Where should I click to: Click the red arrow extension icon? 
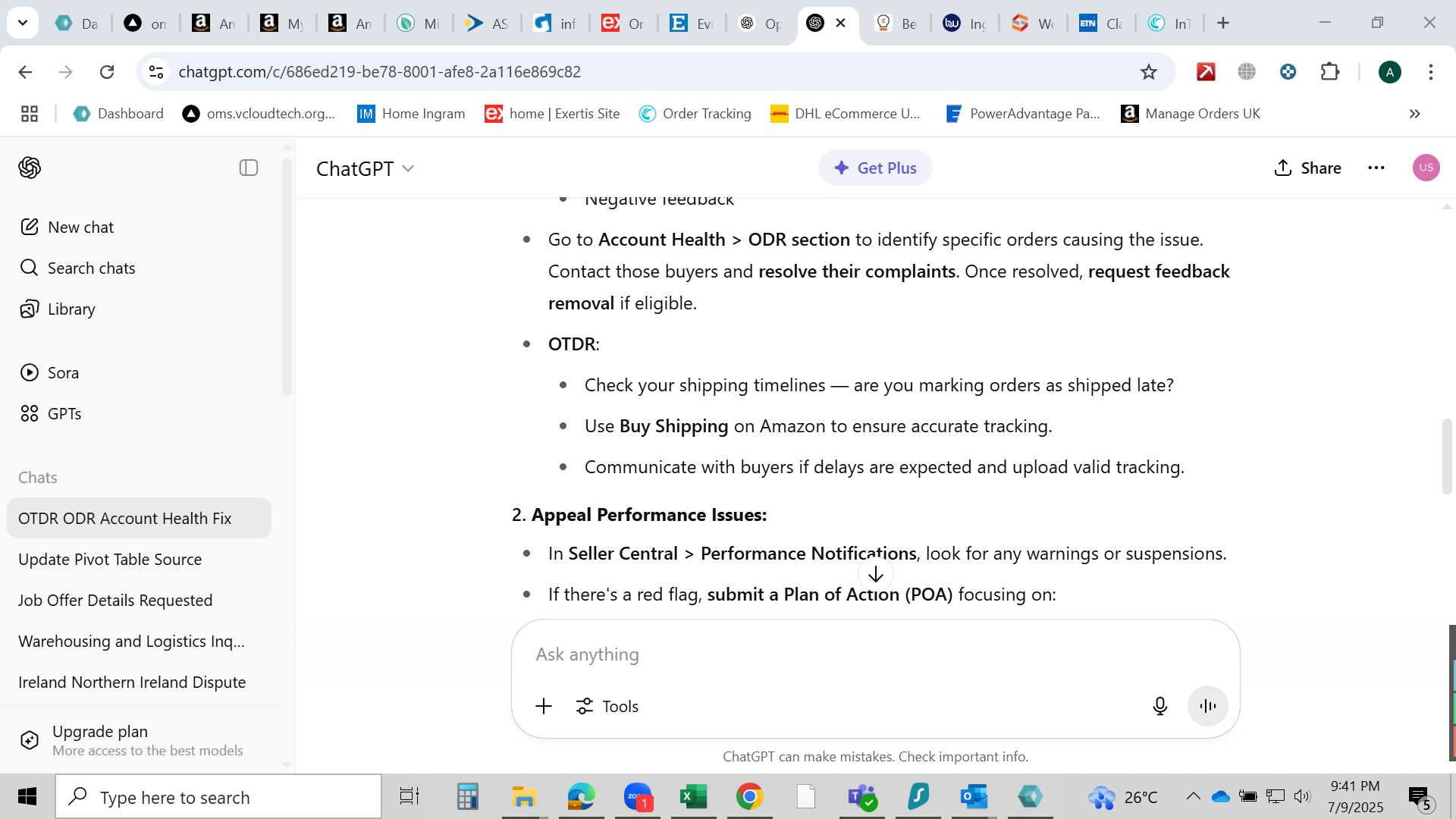(1206, 71)
